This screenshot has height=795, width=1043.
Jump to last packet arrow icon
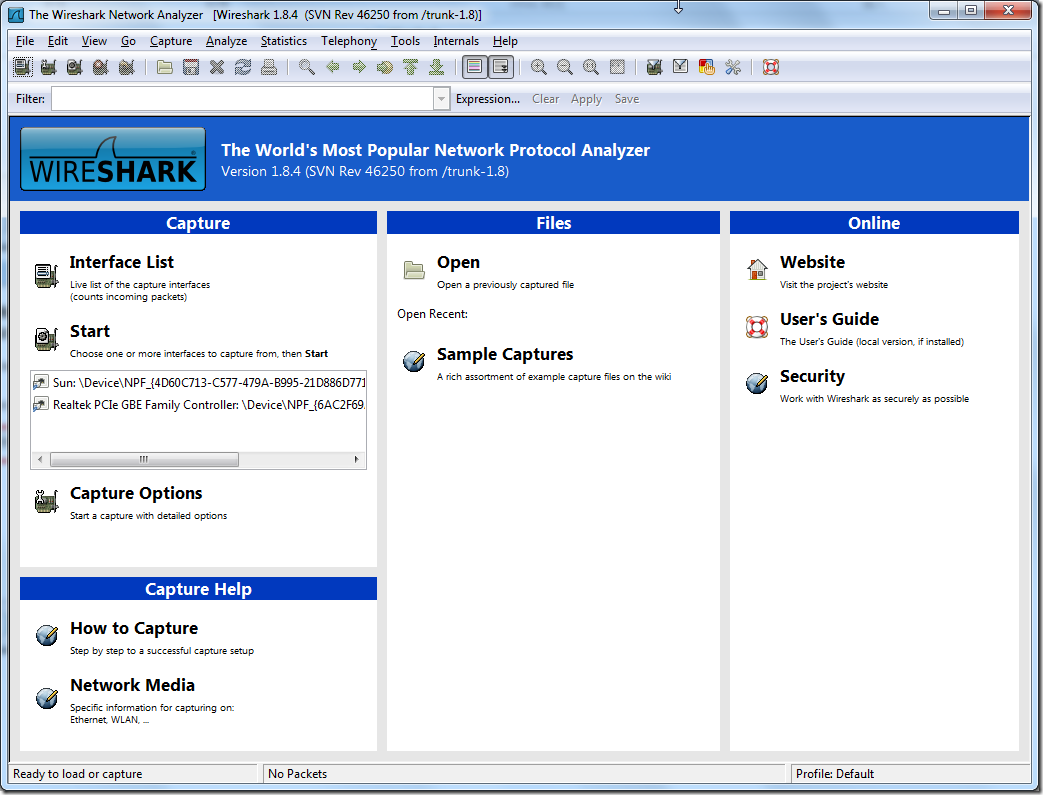[436, 67]
